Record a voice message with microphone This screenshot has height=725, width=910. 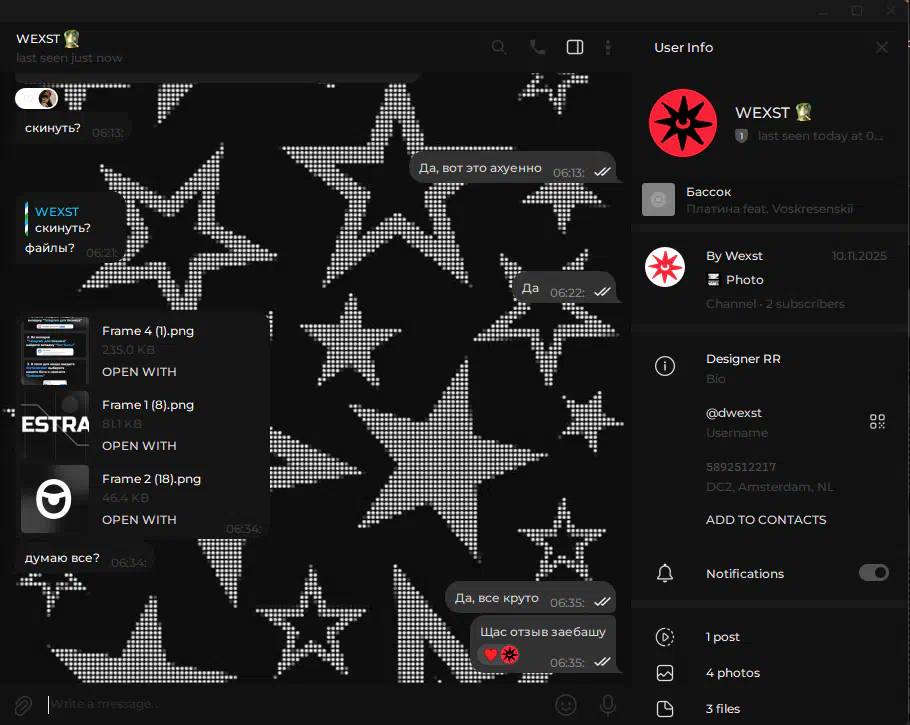click(607, 705)
